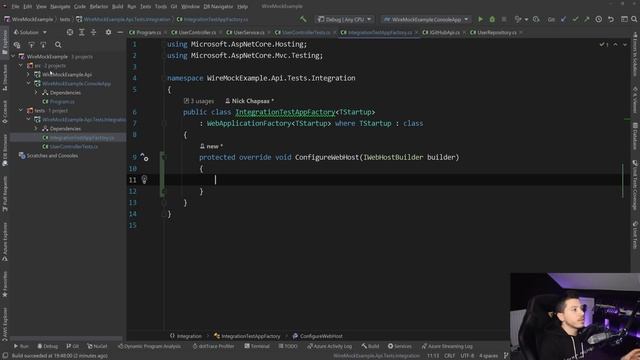The height and width of the screenshot is (360, 640).
Task: Build solution using the hammer icon
Action: 303,19
